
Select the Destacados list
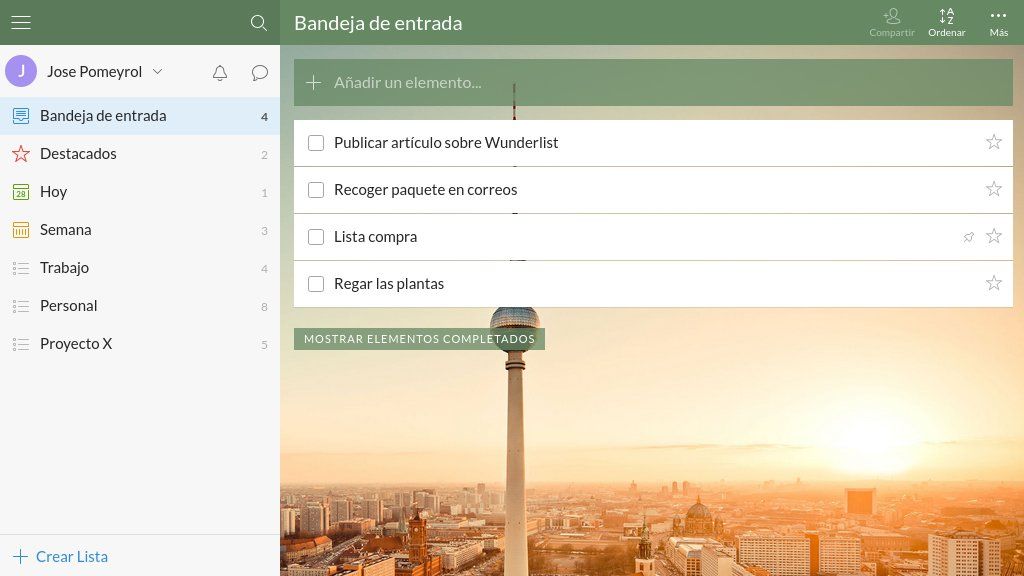[78, 154]
